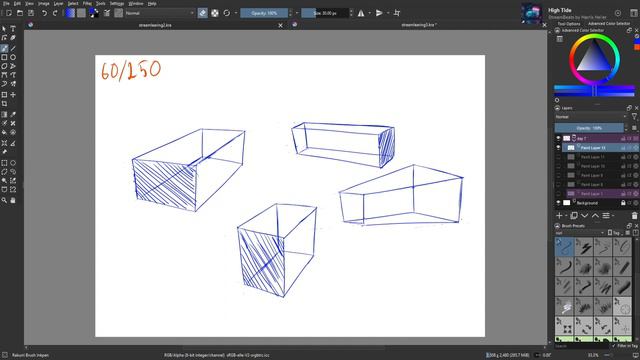This screenshot has height=360, width=640.
Task: Open the brush preset tag dropdown
Action: (580, 233)
